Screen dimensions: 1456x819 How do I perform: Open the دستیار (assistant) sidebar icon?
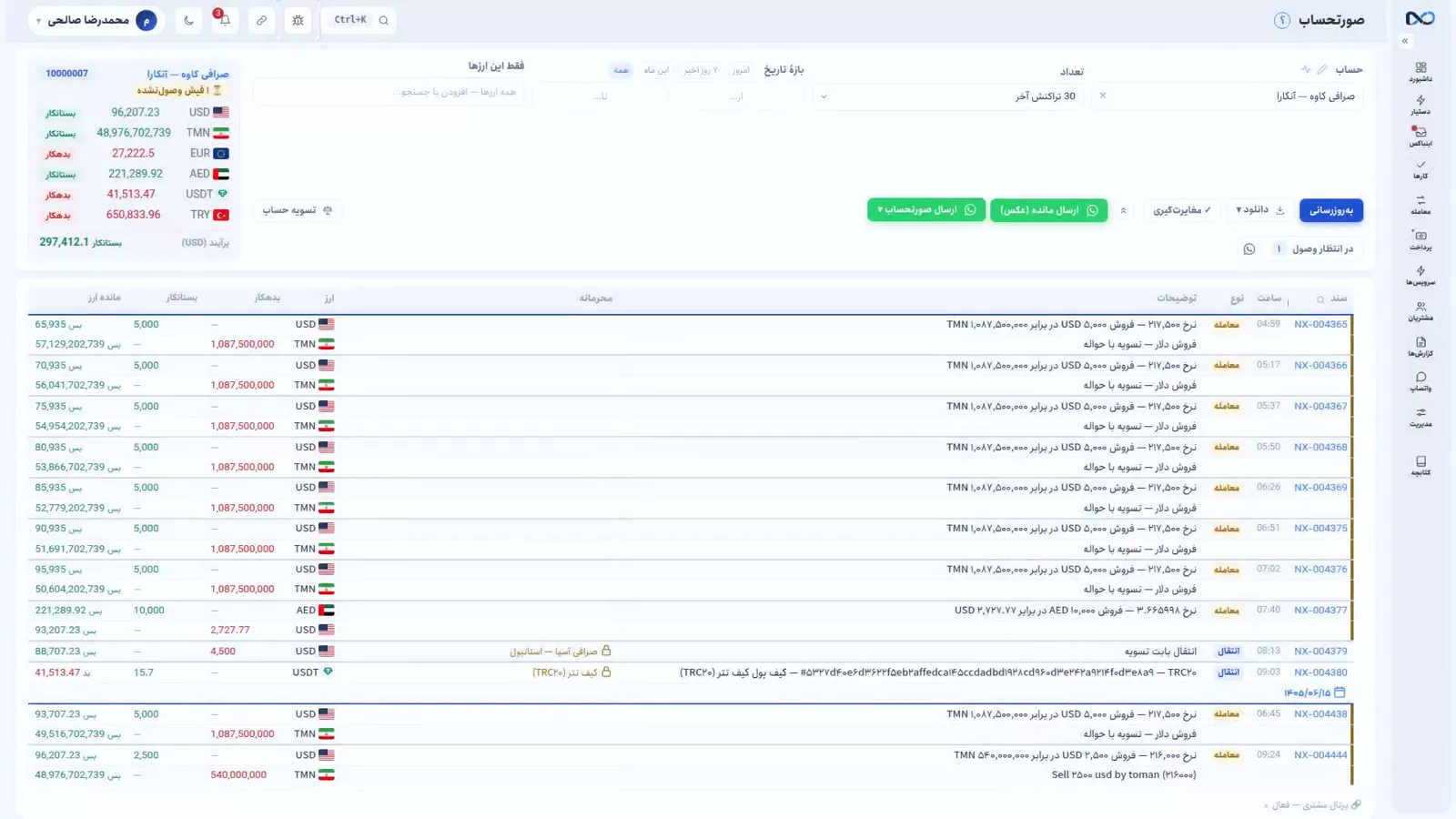[x=1421, y=105]
